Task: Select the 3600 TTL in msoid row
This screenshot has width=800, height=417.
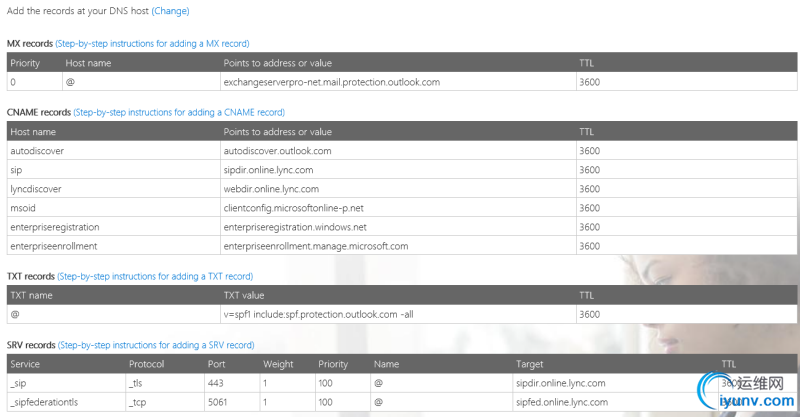Action: point(590,208)
